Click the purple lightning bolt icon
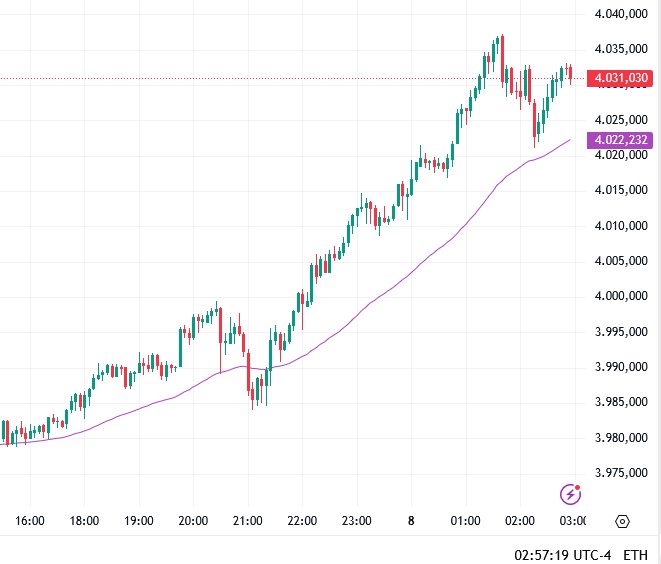661x564 pixels. [570, 493]
